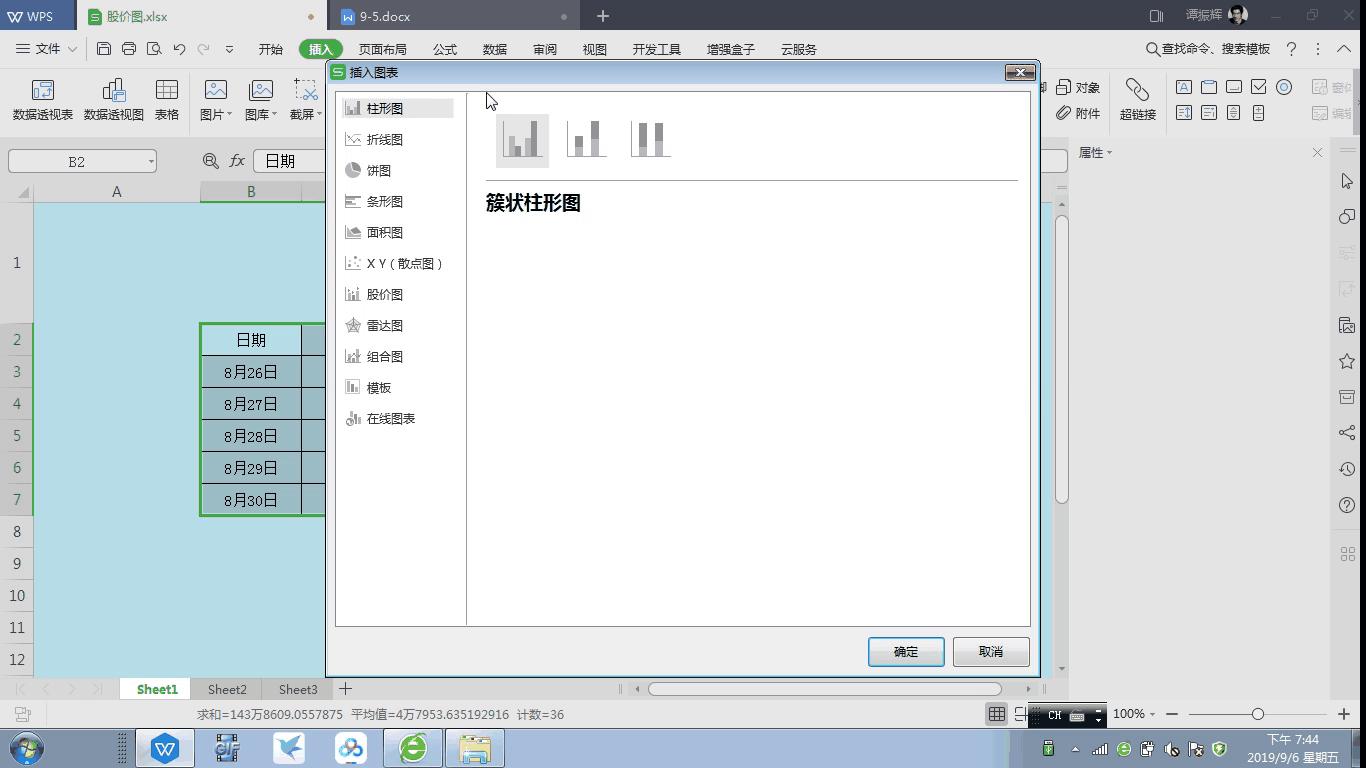The width and height of the screenshot is (1366, 768).
Task: Insert a 数据透视图
Action: click(x=114, y=100)
